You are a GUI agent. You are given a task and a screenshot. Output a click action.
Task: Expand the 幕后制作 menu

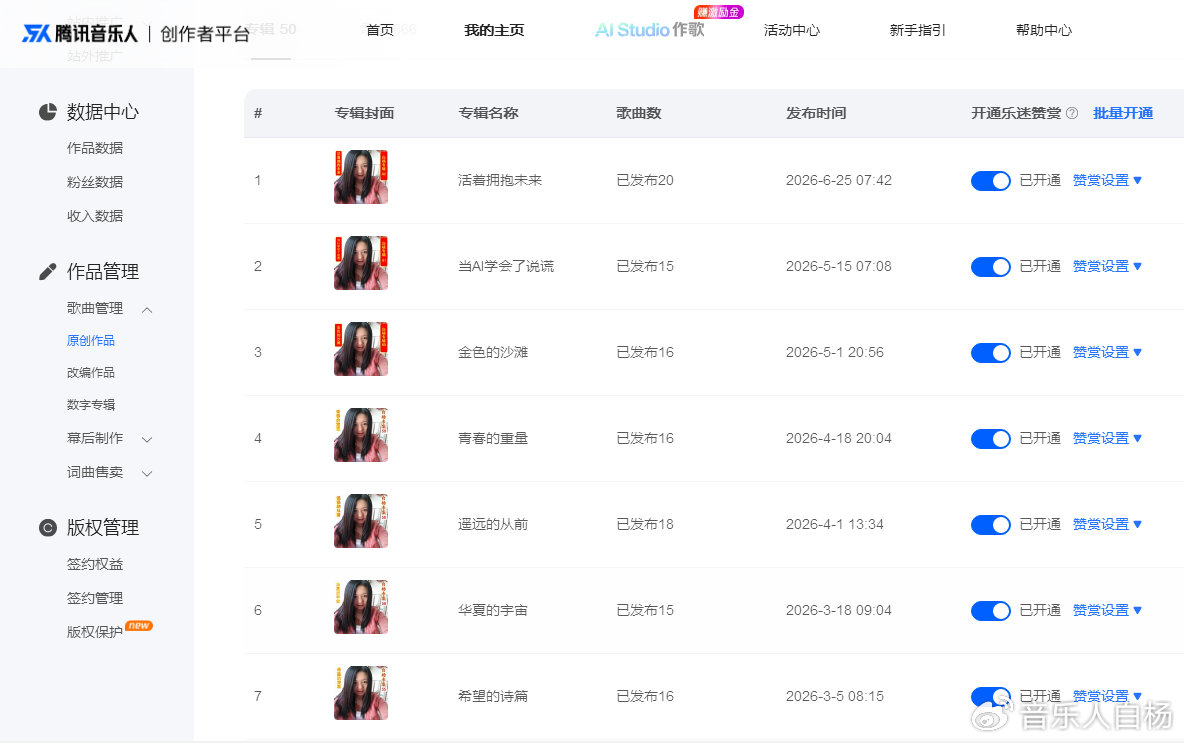point(147,439)
